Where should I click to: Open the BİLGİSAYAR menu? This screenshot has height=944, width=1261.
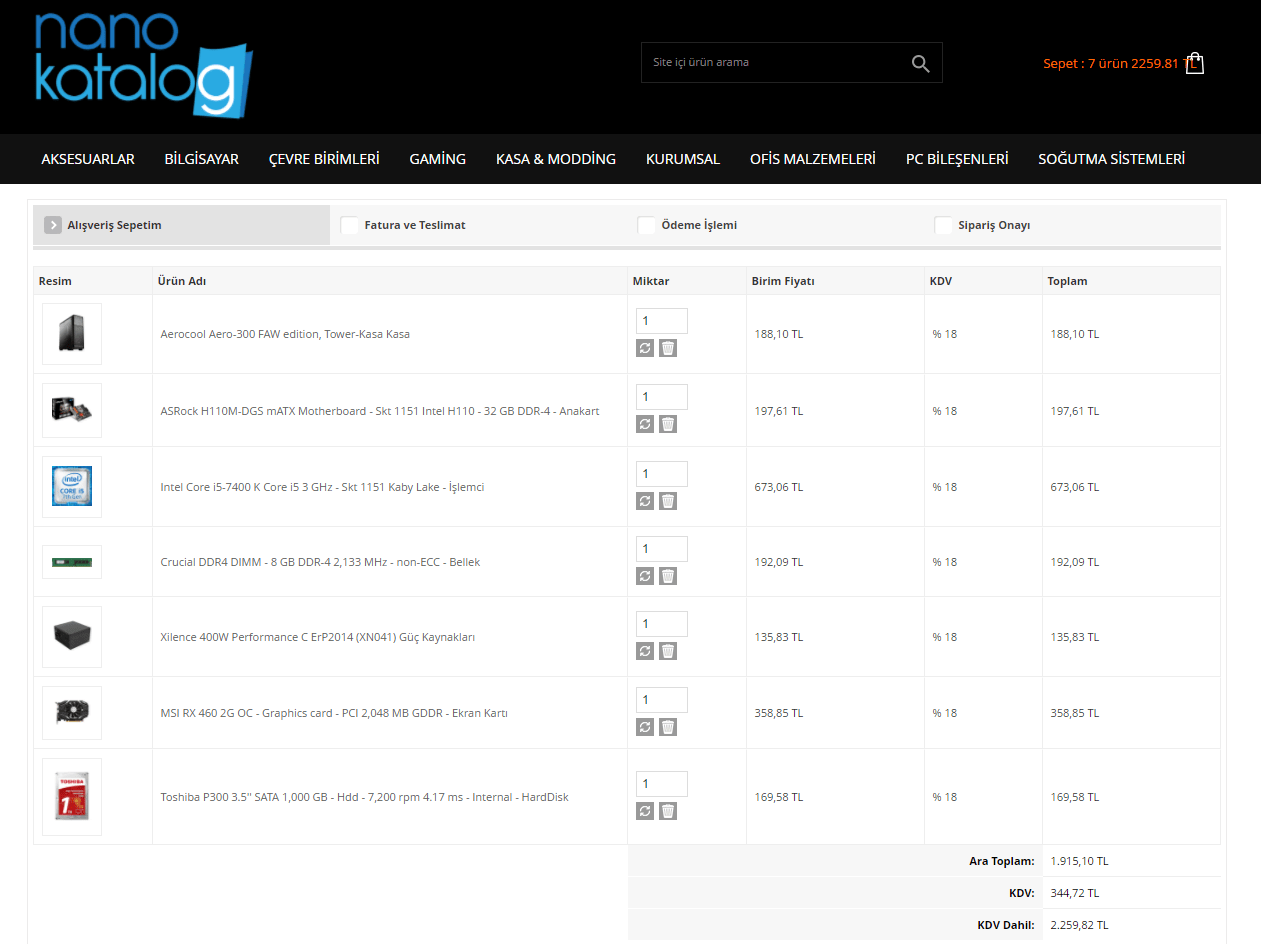click(202, 159)
